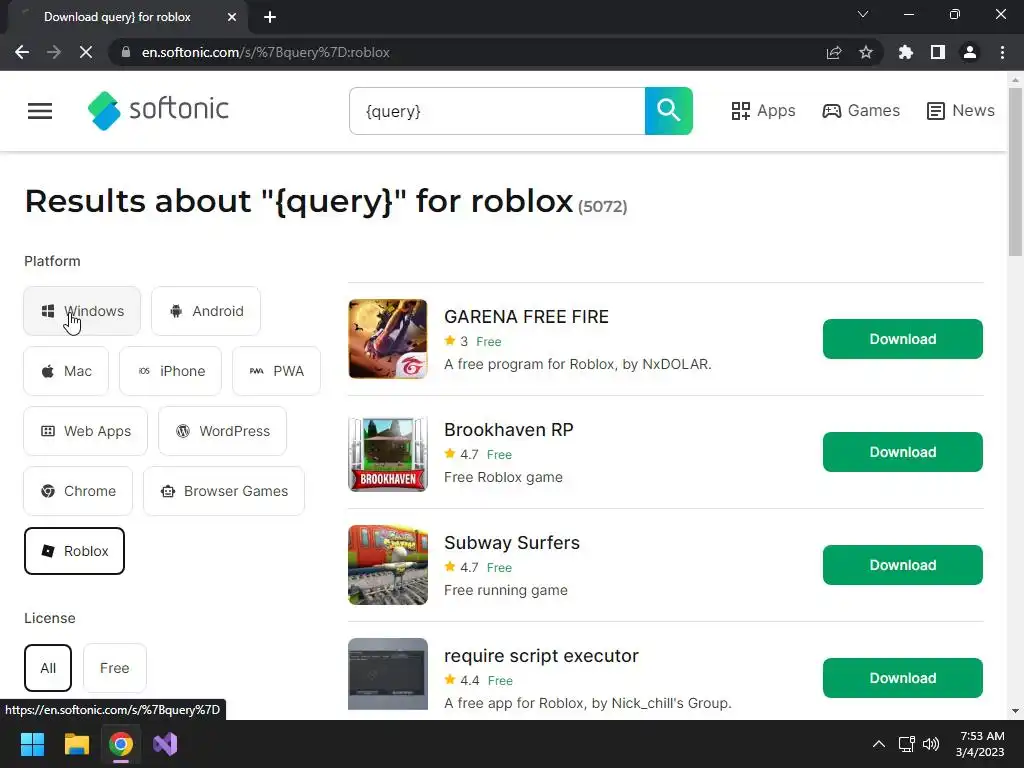Select the WordPress platform filter

coord(222,431)
